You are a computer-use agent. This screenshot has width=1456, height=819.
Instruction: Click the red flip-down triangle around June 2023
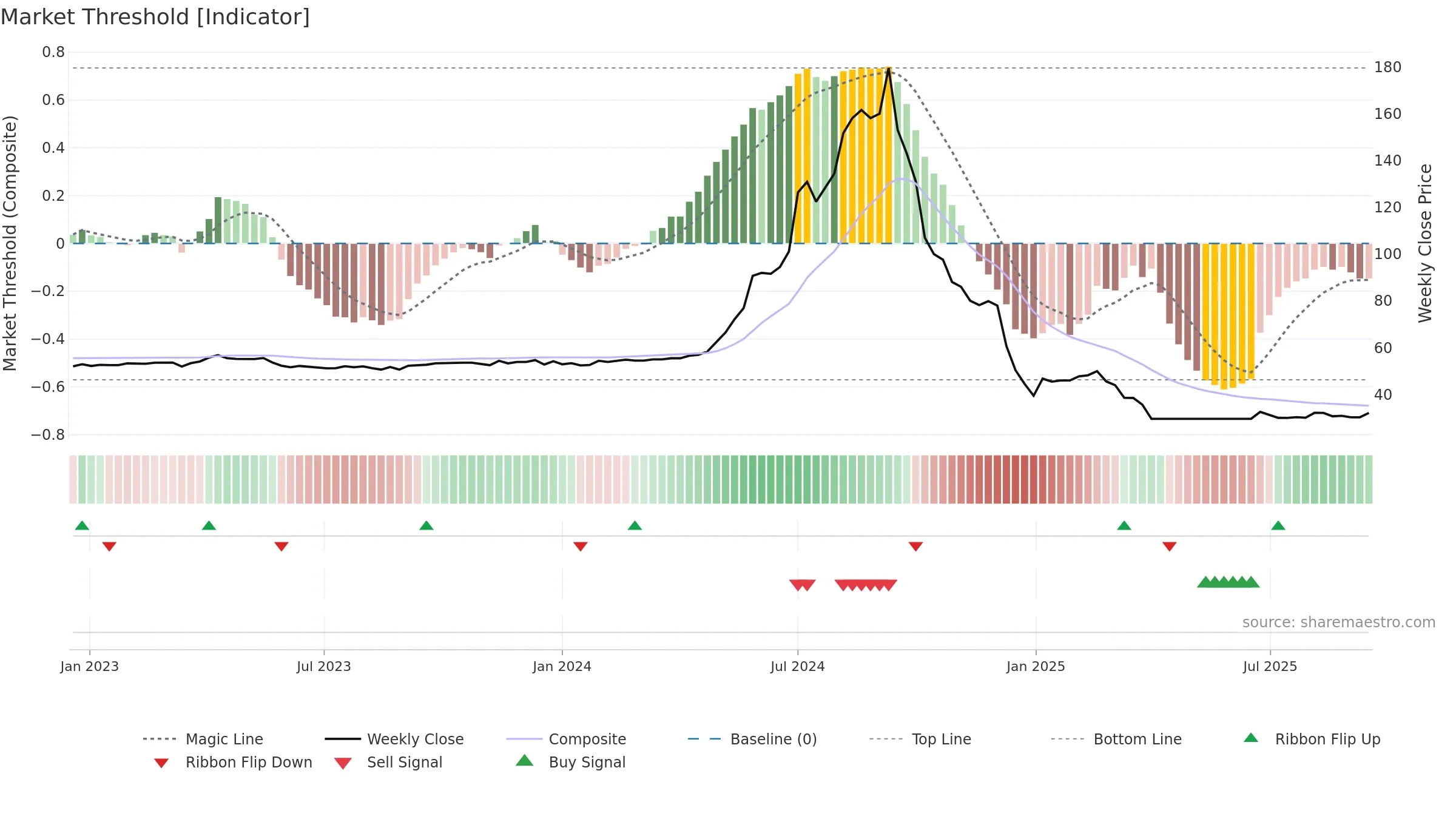(x=281, y=547)
